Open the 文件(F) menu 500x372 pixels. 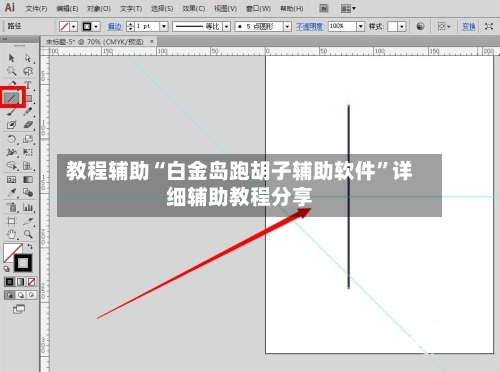click(36, 9)
